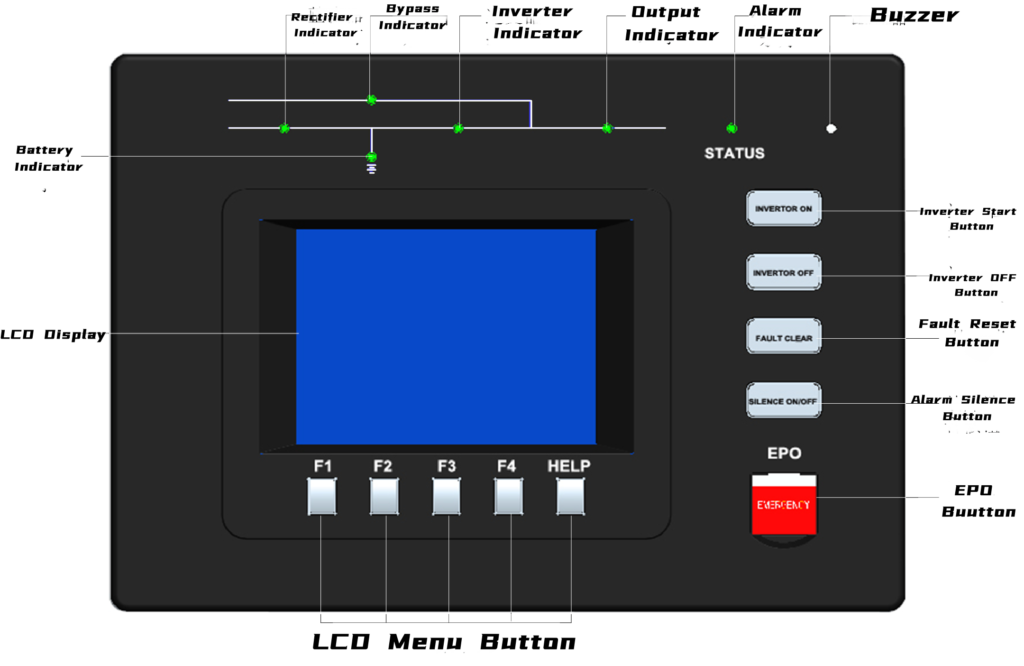Choose the F3 menu key
Viewport: 1024px width, 666px height.
[x=446, y=497]
